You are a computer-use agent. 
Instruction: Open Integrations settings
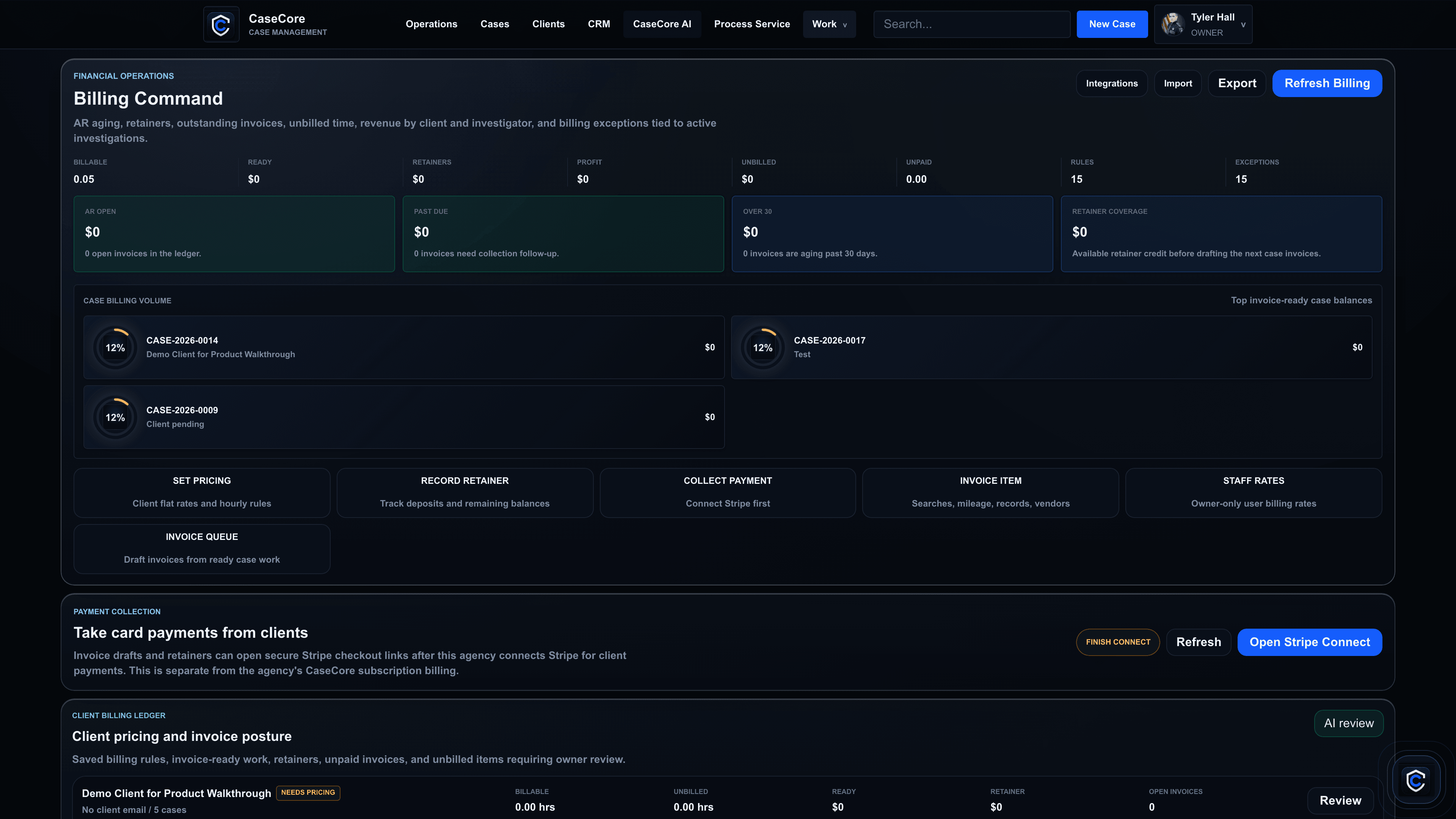(1111, 84)
